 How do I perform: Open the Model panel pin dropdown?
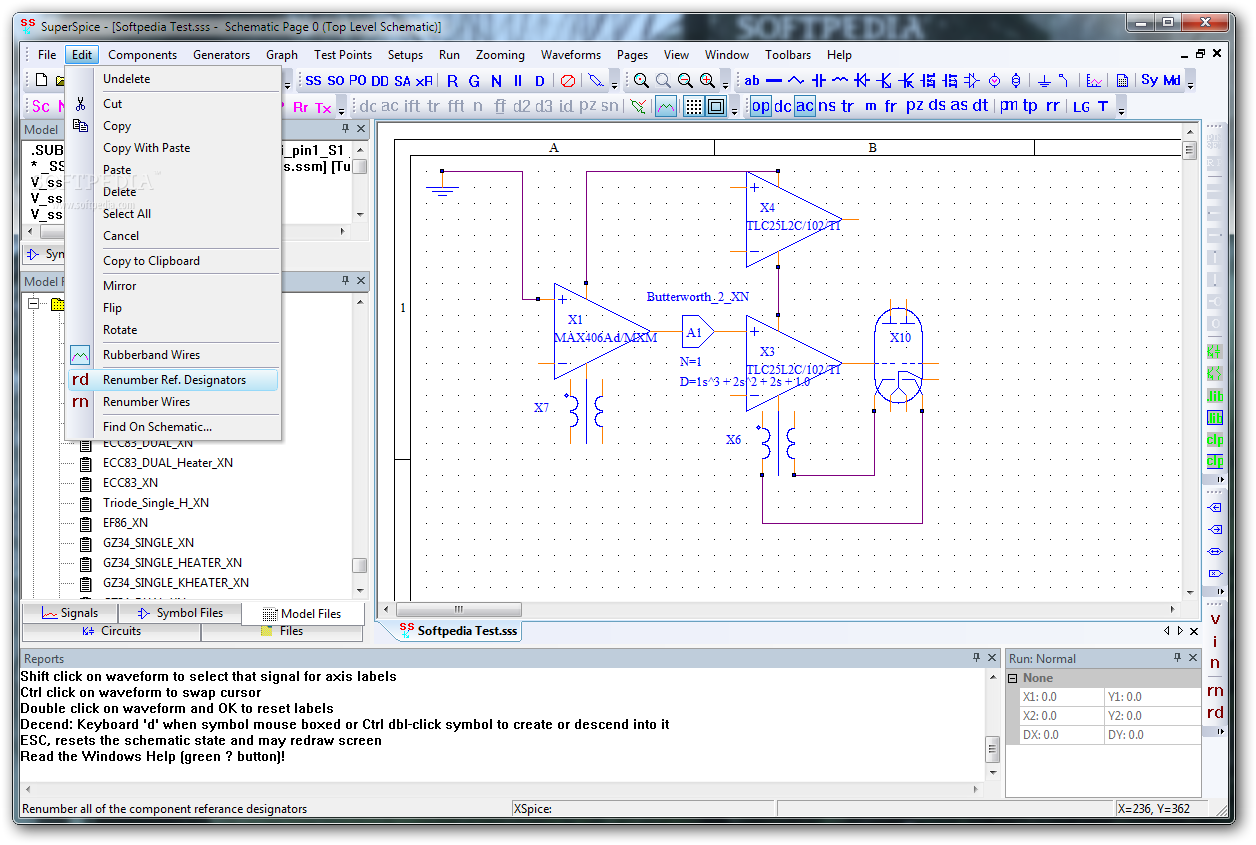(x=346, y=129)
